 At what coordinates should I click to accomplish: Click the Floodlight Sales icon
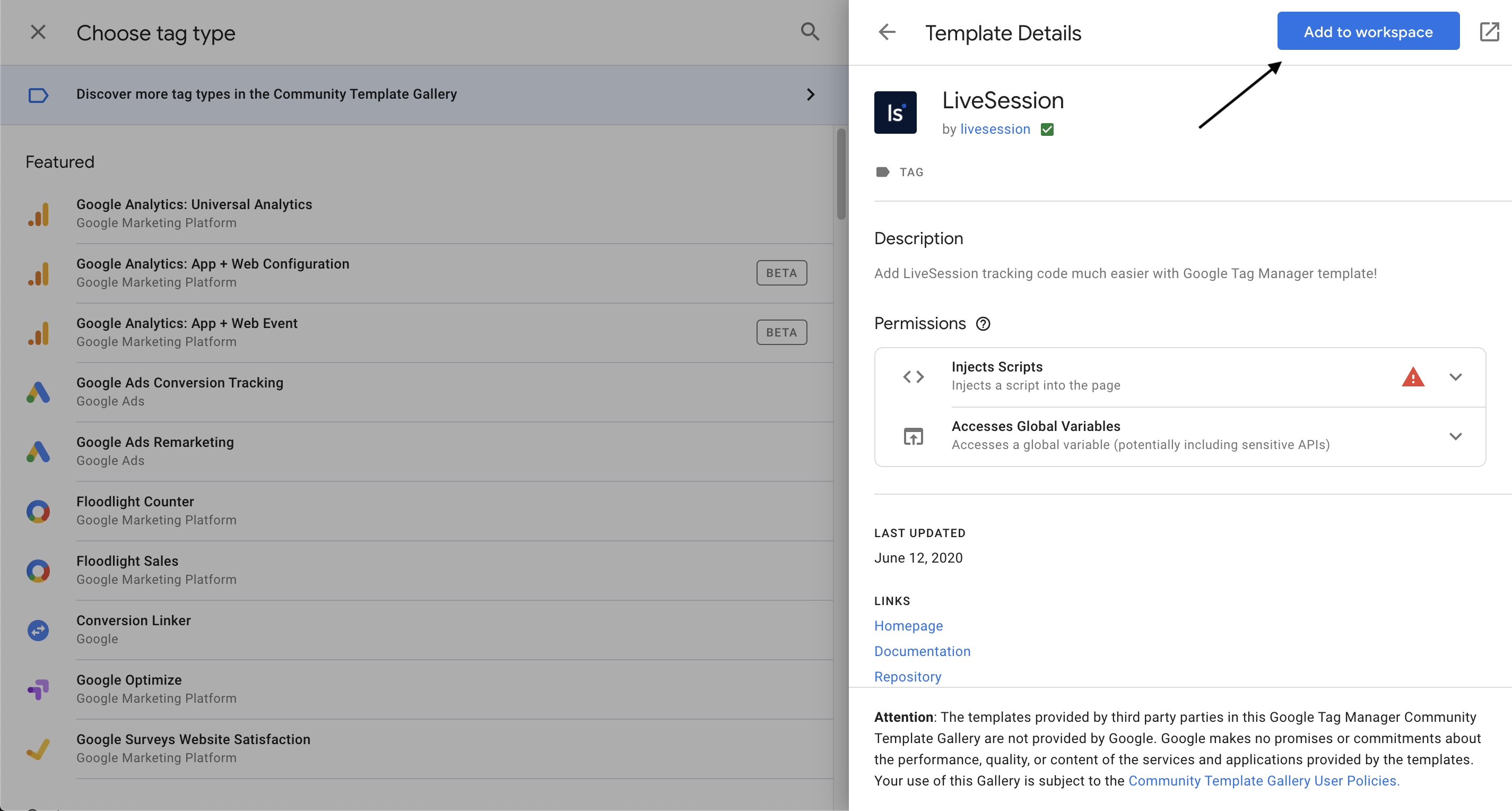coord(38,570)
